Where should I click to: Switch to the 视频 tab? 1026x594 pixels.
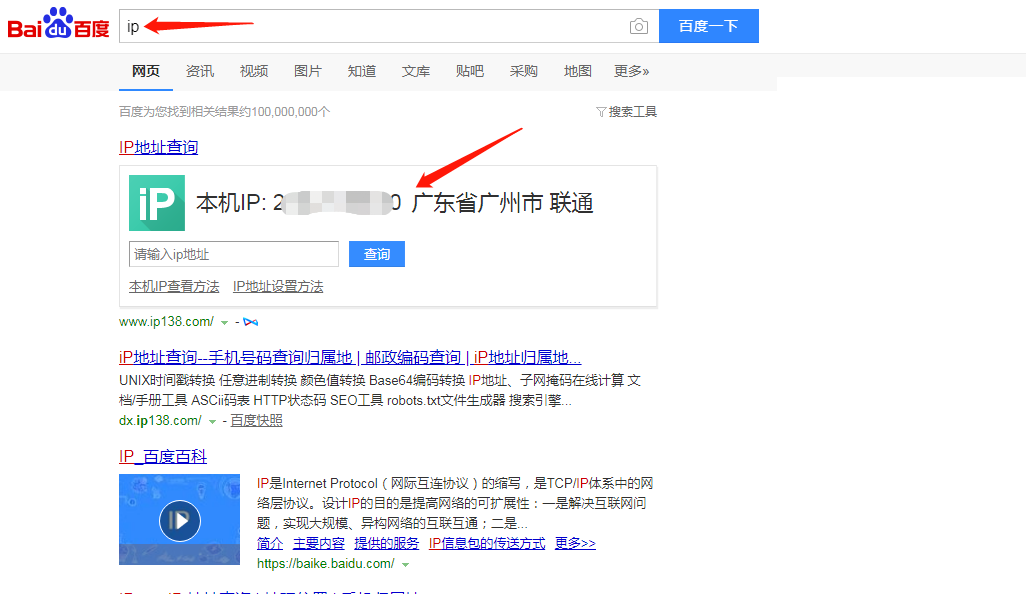pyautogui.click(x=254, y=71)
